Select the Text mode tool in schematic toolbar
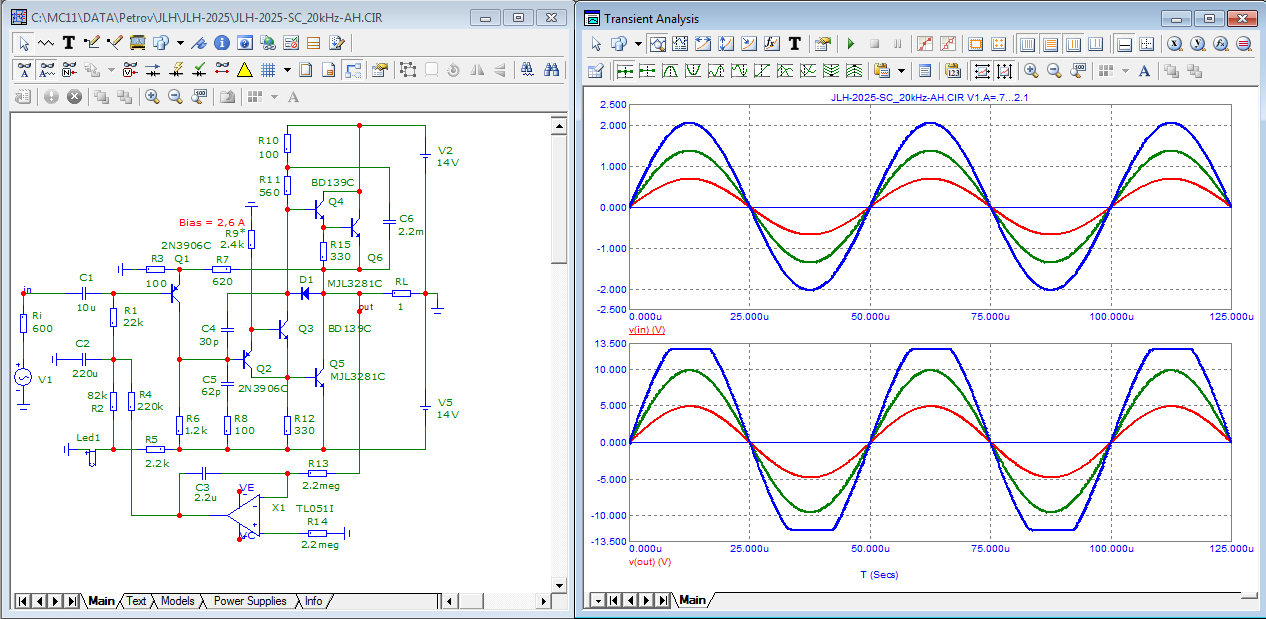Viewport: 1266px width, 619px height. pyautogui.click(x=69, y=43)
